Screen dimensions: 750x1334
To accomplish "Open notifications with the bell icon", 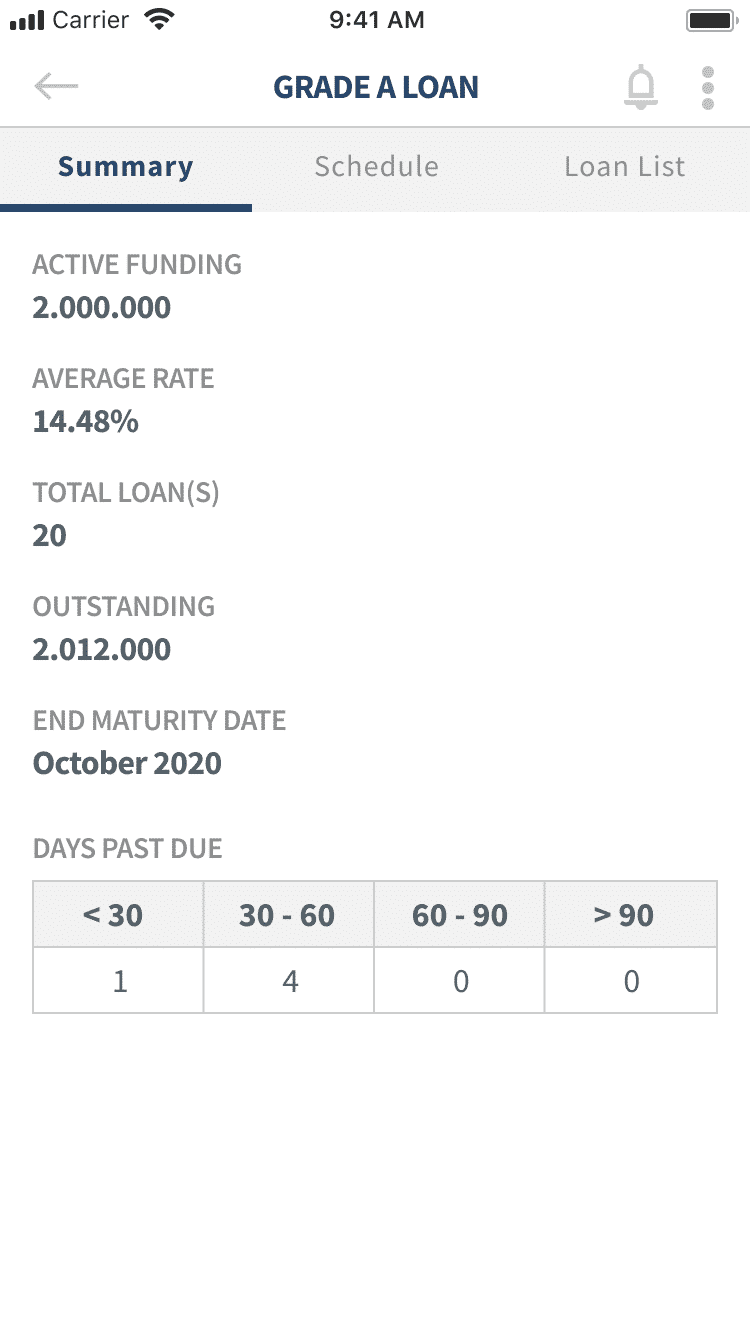I will [641, 87].
